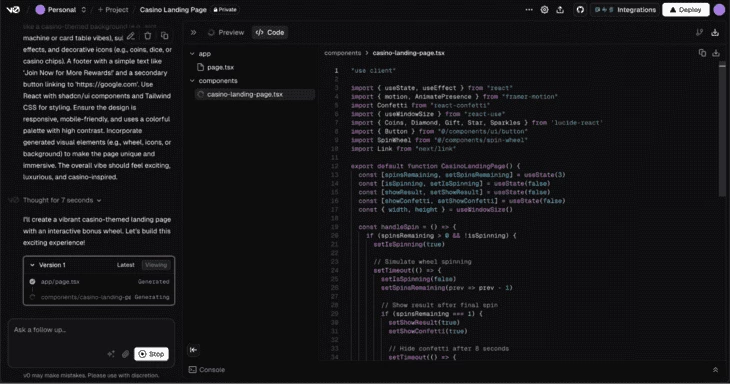The image size is (730, 384).
Task: Click the const handleSpin code line
Action: point(408,227)
